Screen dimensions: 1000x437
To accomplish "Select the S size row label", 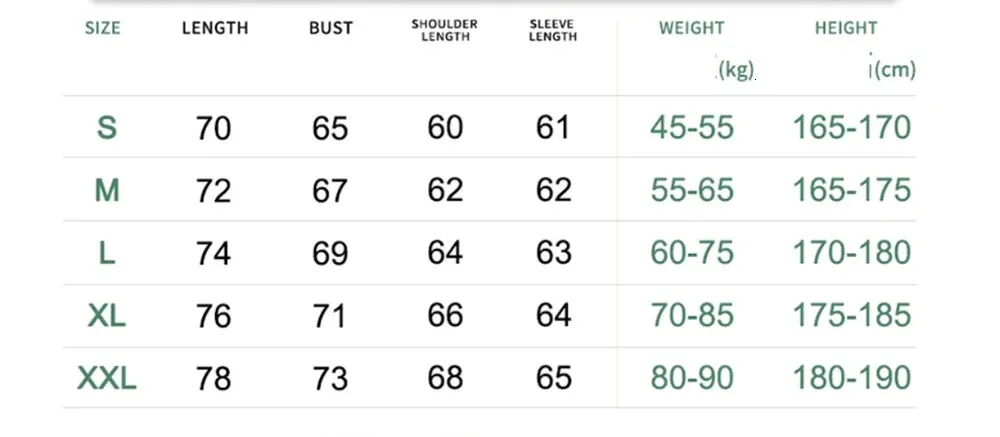I will [x=107, y=128].
